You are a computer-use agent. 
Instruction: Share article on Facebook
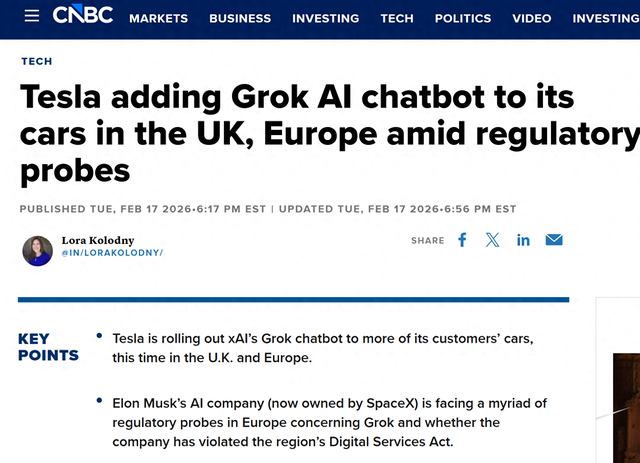coord(462,240)
